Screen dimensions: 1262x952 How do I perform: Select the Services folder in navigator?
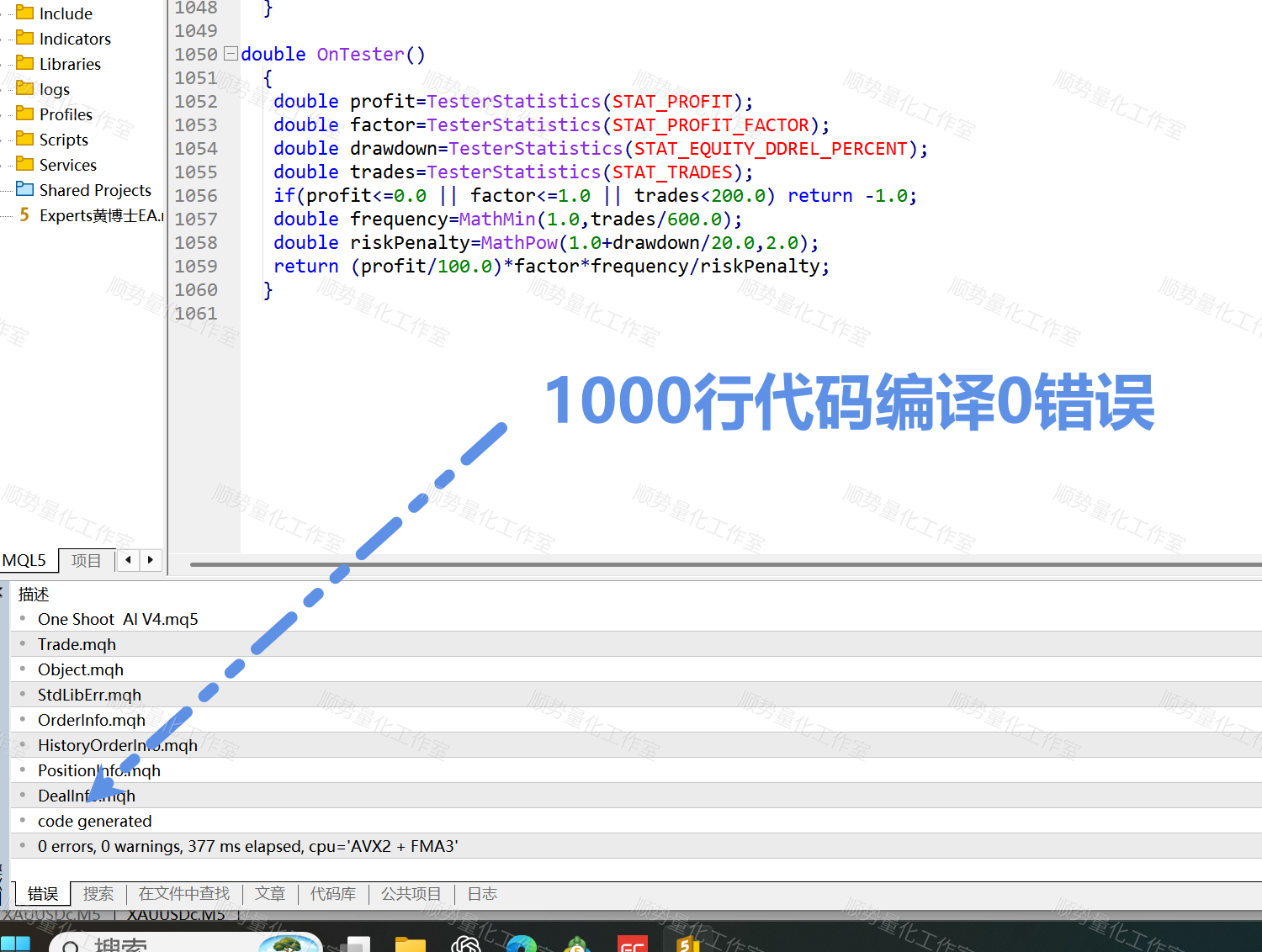coord(68,165)
